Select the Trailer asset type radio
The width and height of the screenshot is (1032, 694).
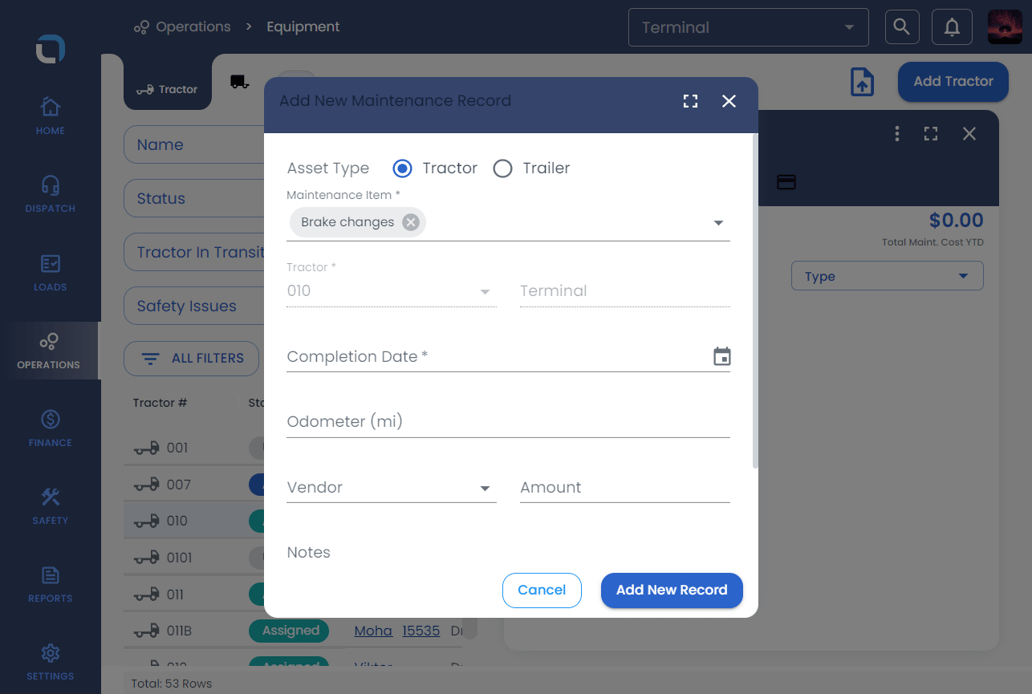click(503, 168)
